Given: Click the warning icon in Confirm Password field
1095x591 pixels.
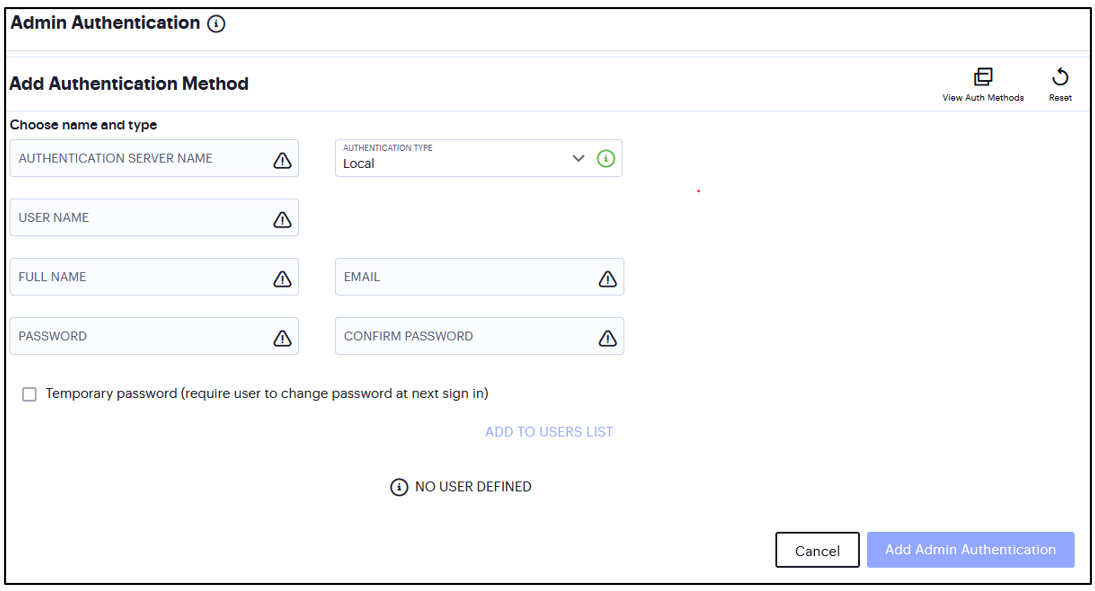Looking at the screenshot, I should point(607,336).
